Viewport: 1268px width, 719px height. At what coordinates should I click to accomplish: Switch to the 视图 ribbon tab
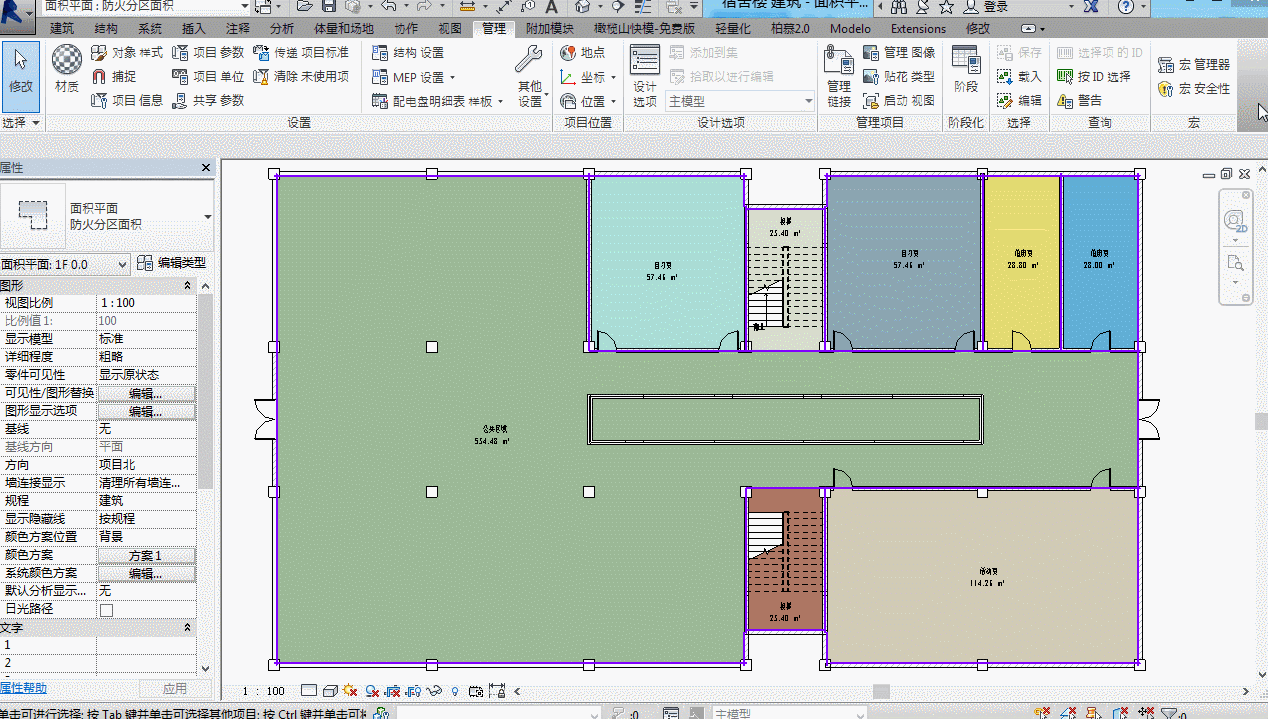tap(450, 29)
